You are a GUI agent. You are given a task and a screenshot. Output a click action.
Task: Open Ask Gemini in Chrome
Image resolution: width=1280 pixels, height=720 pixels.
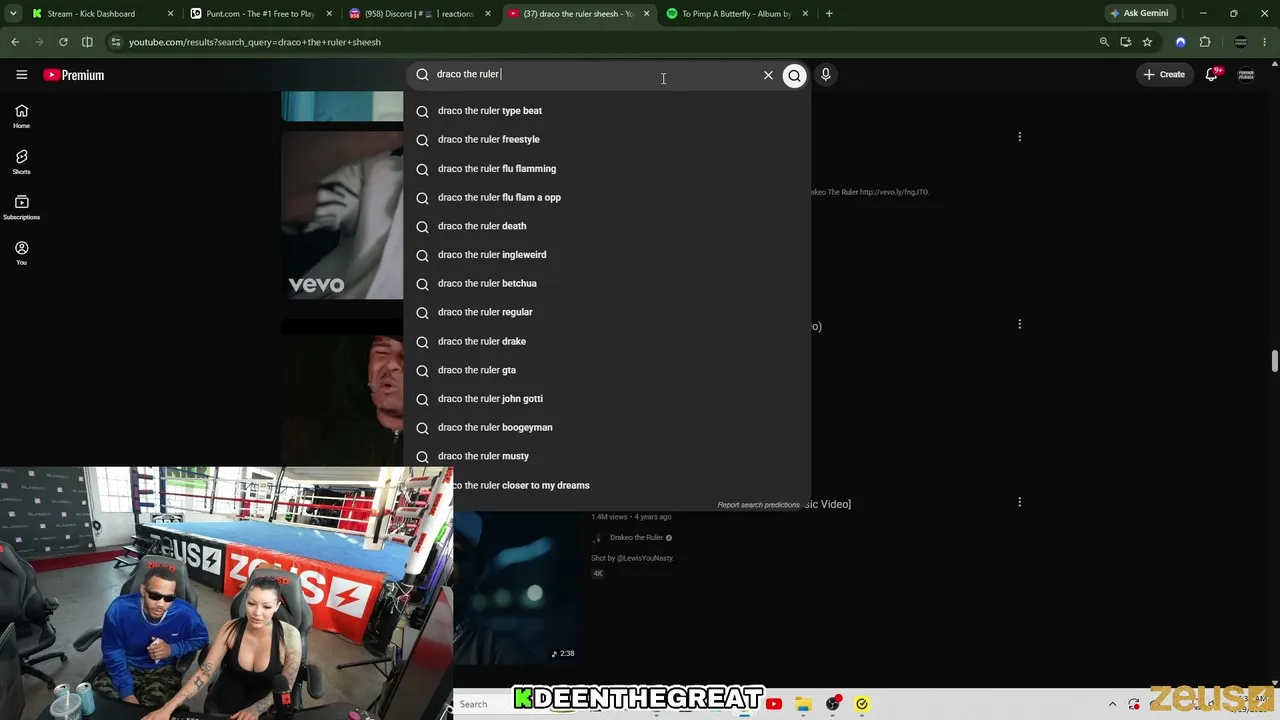(x=1138, y=14)
